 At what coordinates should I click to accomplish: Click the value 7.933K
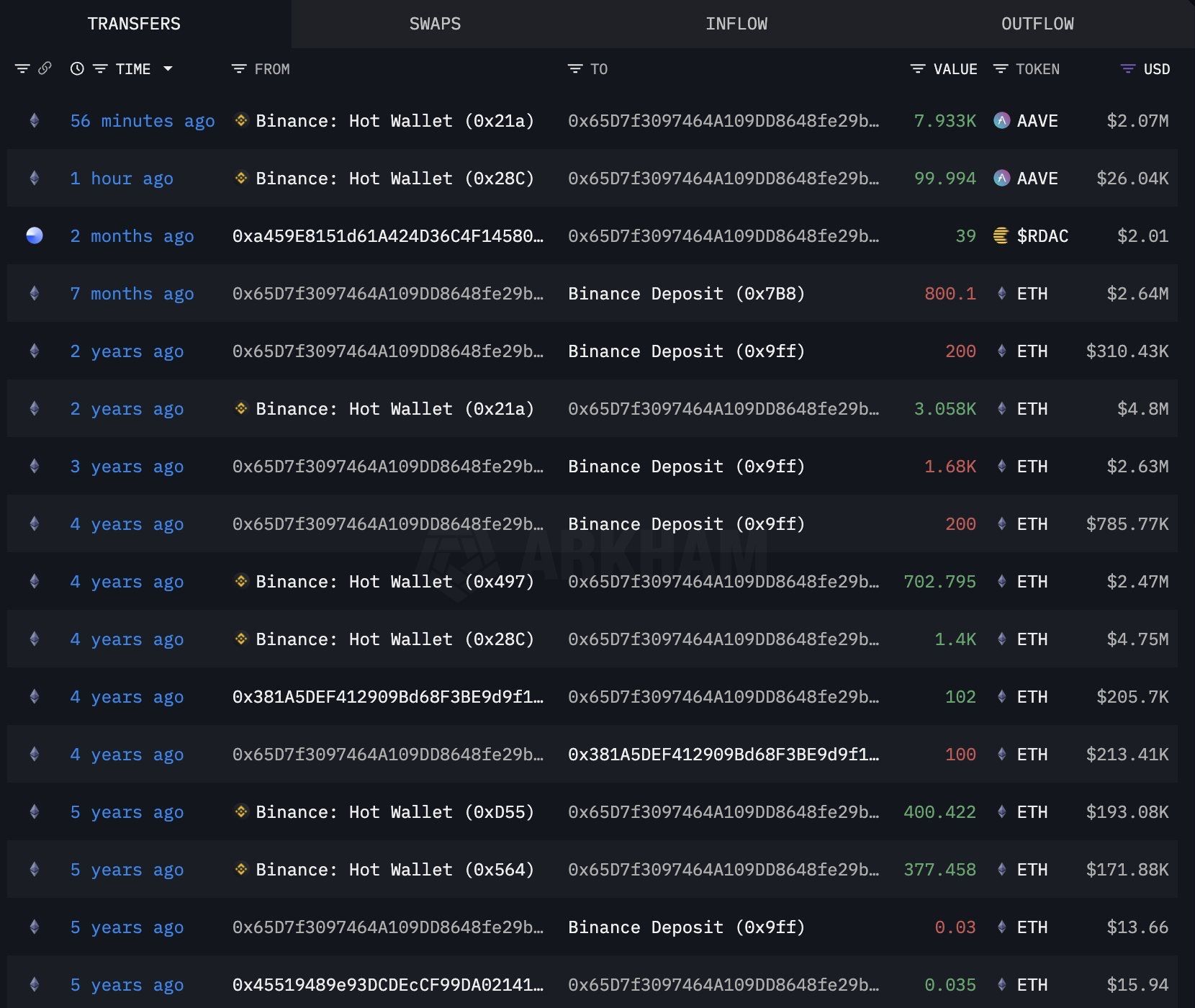(945, 121)
